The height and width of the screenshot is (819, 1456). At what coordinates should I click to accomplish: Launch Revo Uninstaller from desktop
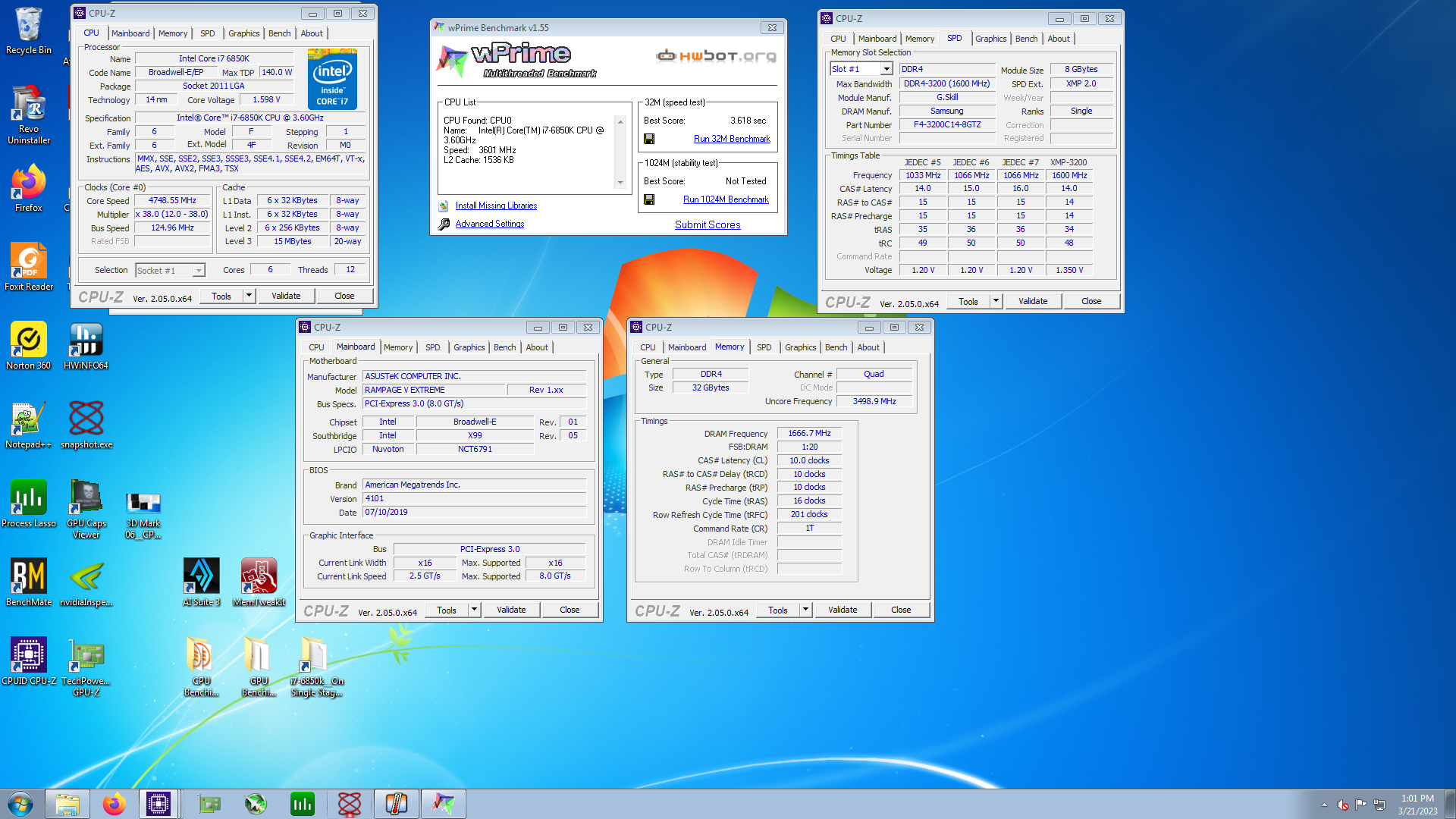(29, 114)
